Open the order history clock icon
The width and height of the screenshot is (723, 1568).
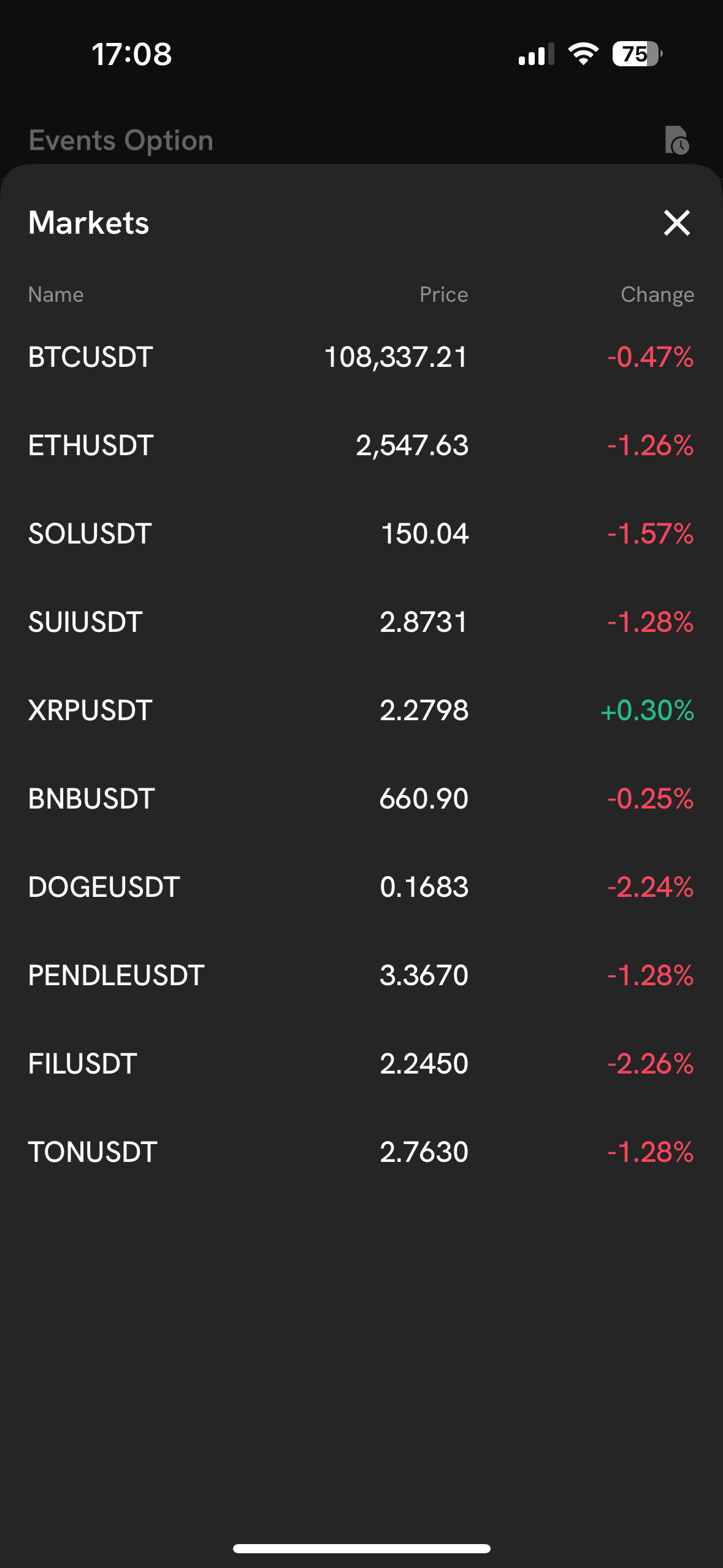[x=677, y=140]
